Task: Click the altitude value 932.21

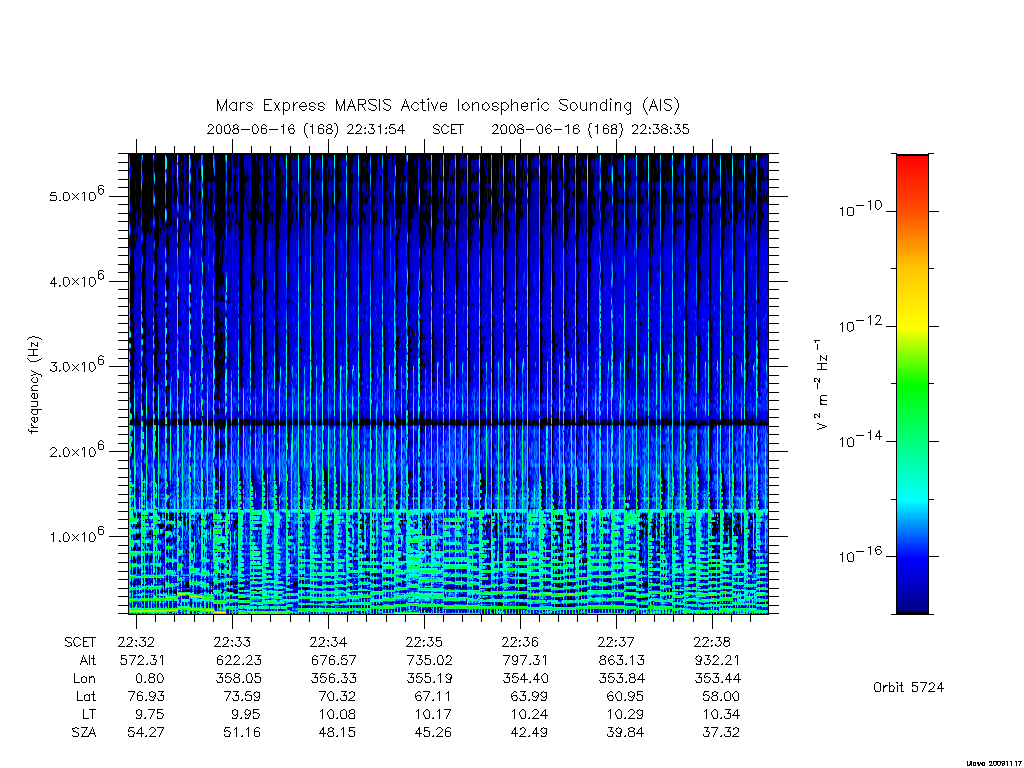Action: pos(717,660)
